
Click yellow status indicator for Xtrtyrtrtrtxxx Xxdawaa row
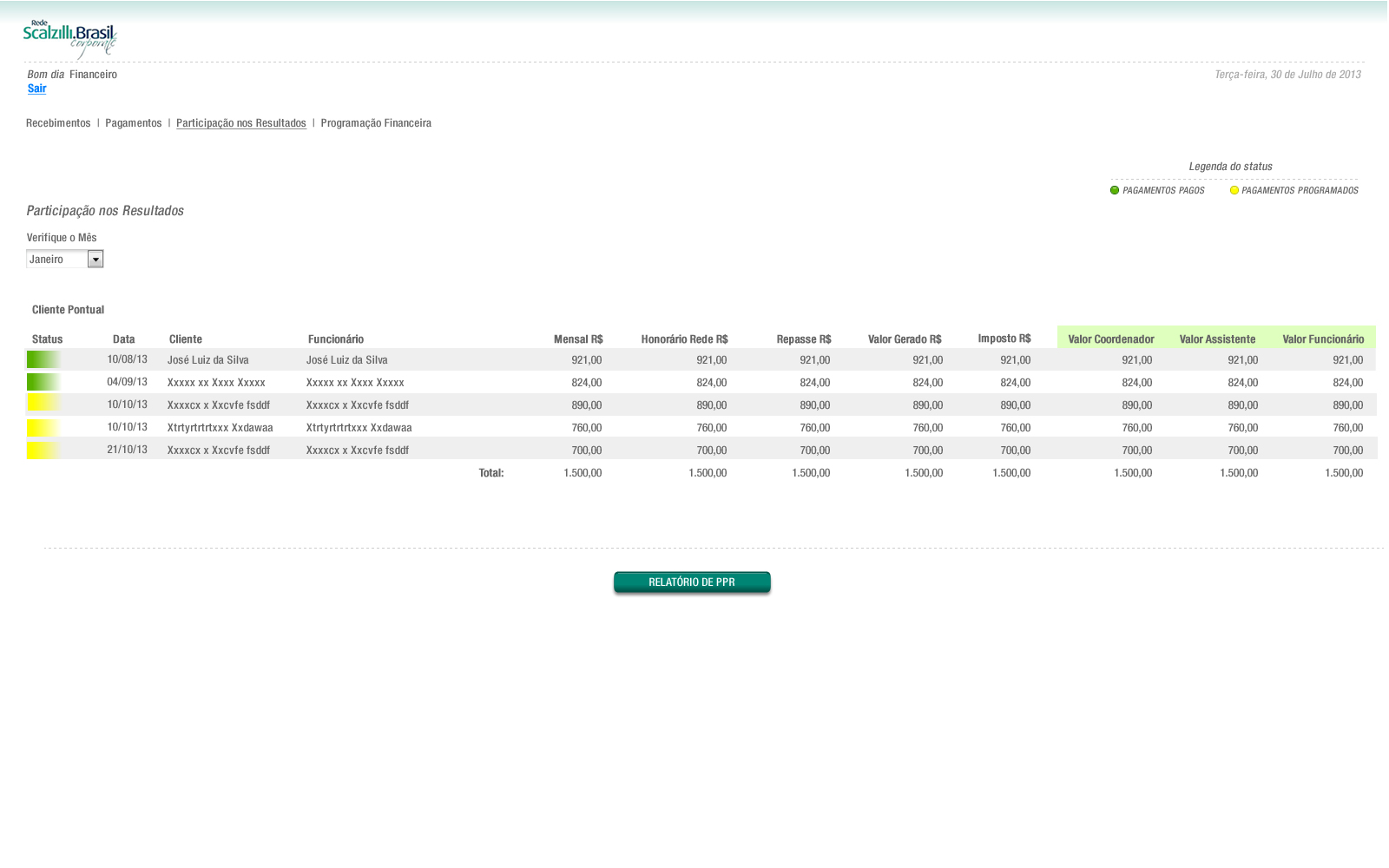pos(43,427)
